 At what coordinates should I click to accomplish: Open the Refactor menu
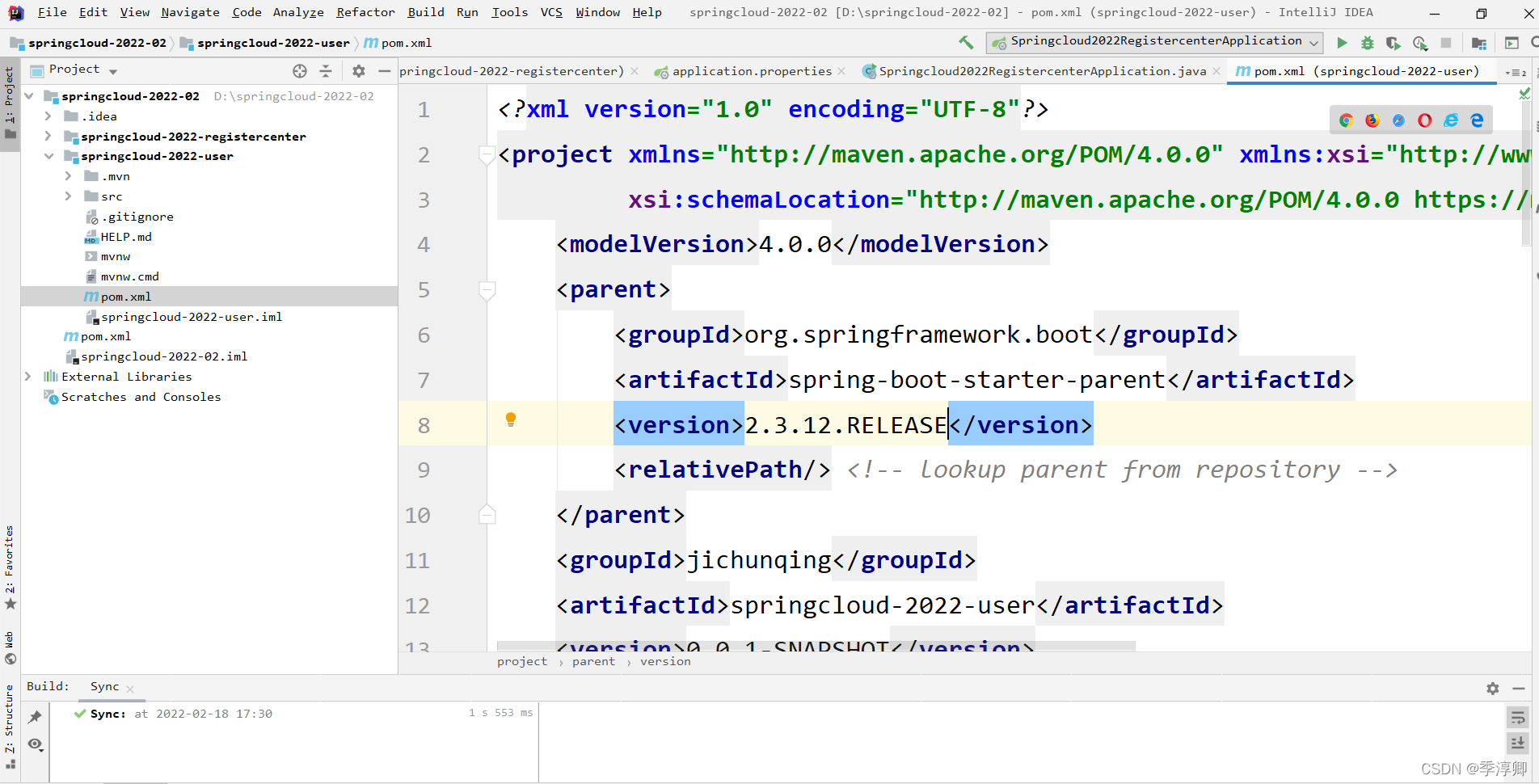coord(365,12)
